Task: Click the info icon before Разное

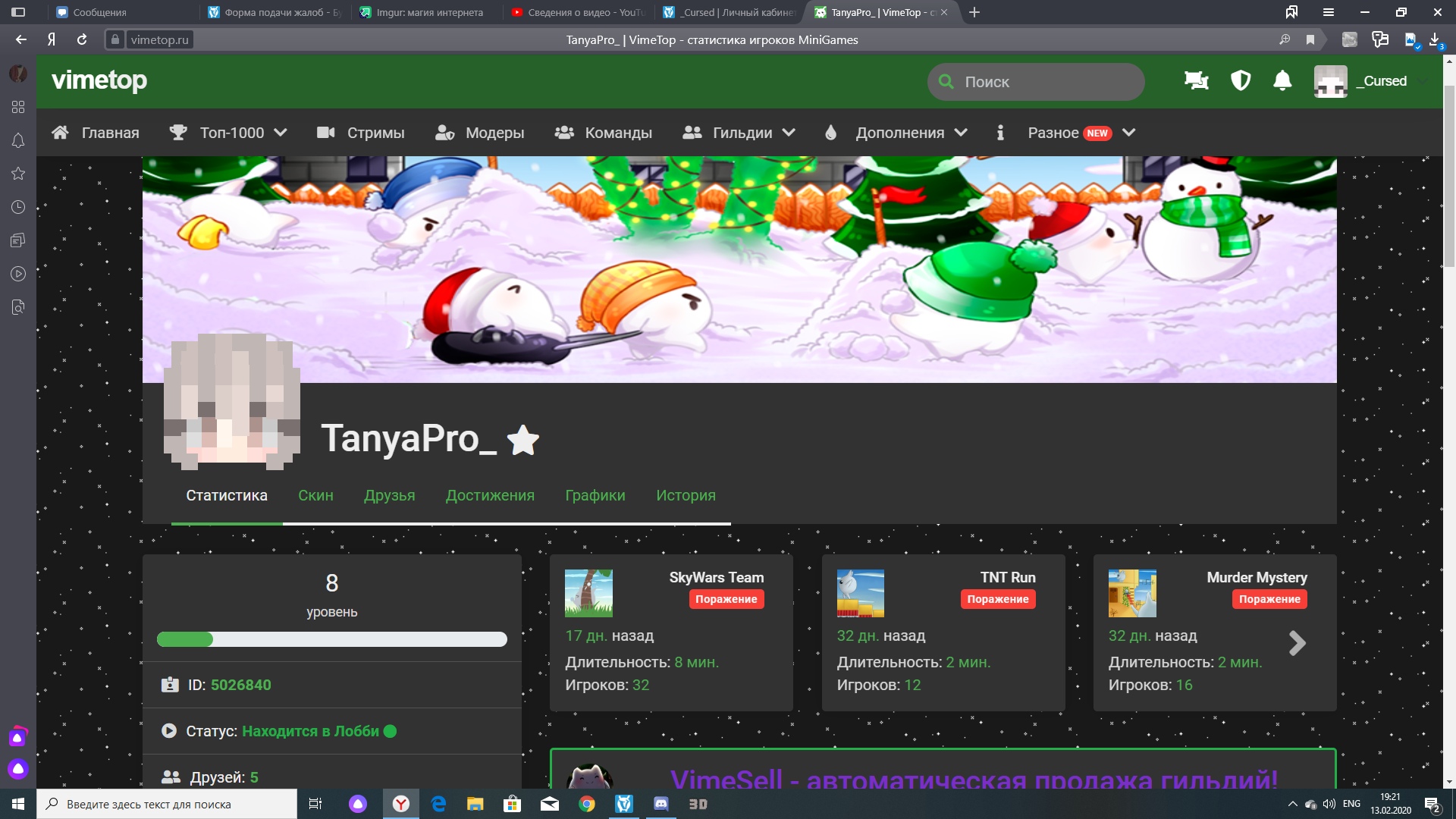Action: point(1000,133)
